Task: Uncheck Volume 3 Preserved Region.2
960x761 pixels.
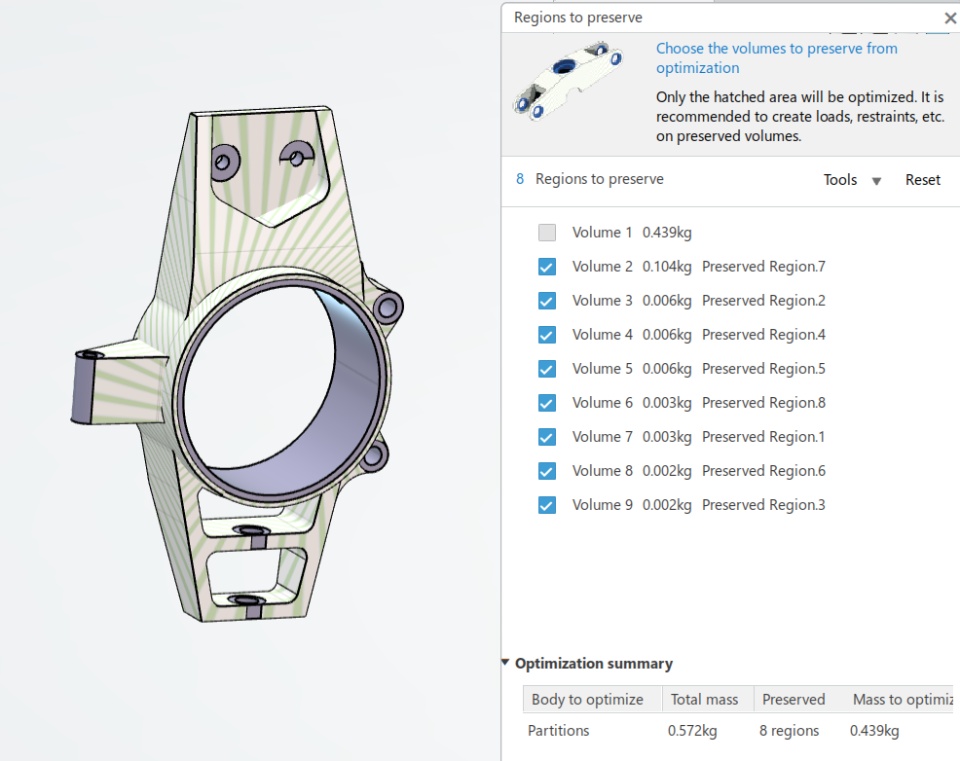Action: point(547,301)
